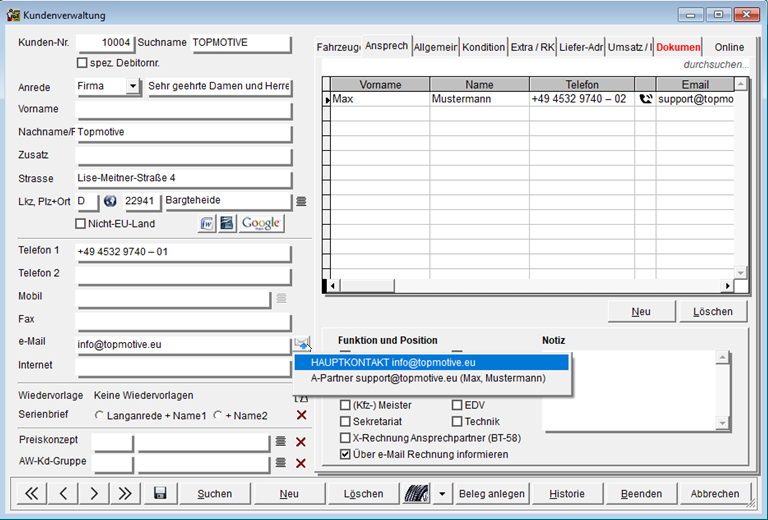Enable Nicht-EU-Land checkbox
This screenshot has width=768, height=520.
coord(80,223)
